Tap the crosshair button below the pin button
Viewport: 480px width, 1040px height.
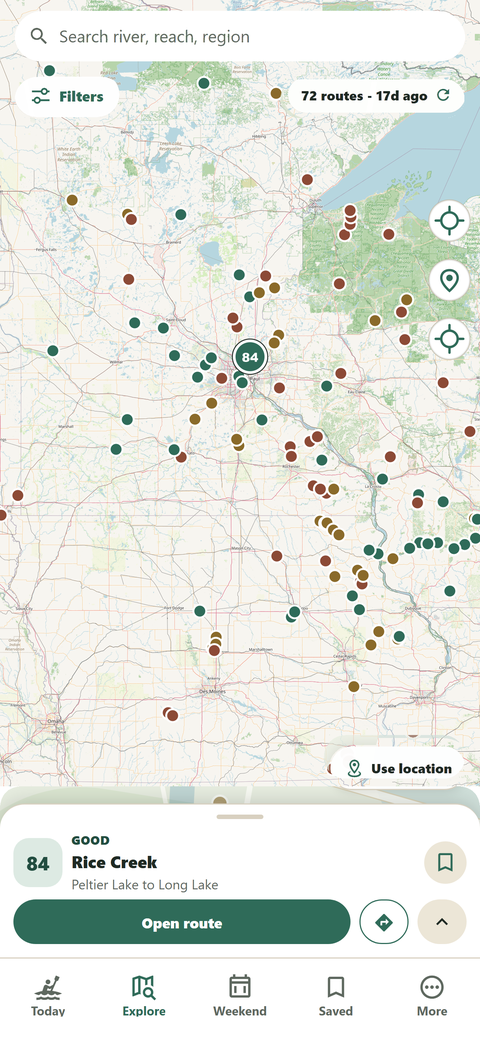[x=450, y=340]
